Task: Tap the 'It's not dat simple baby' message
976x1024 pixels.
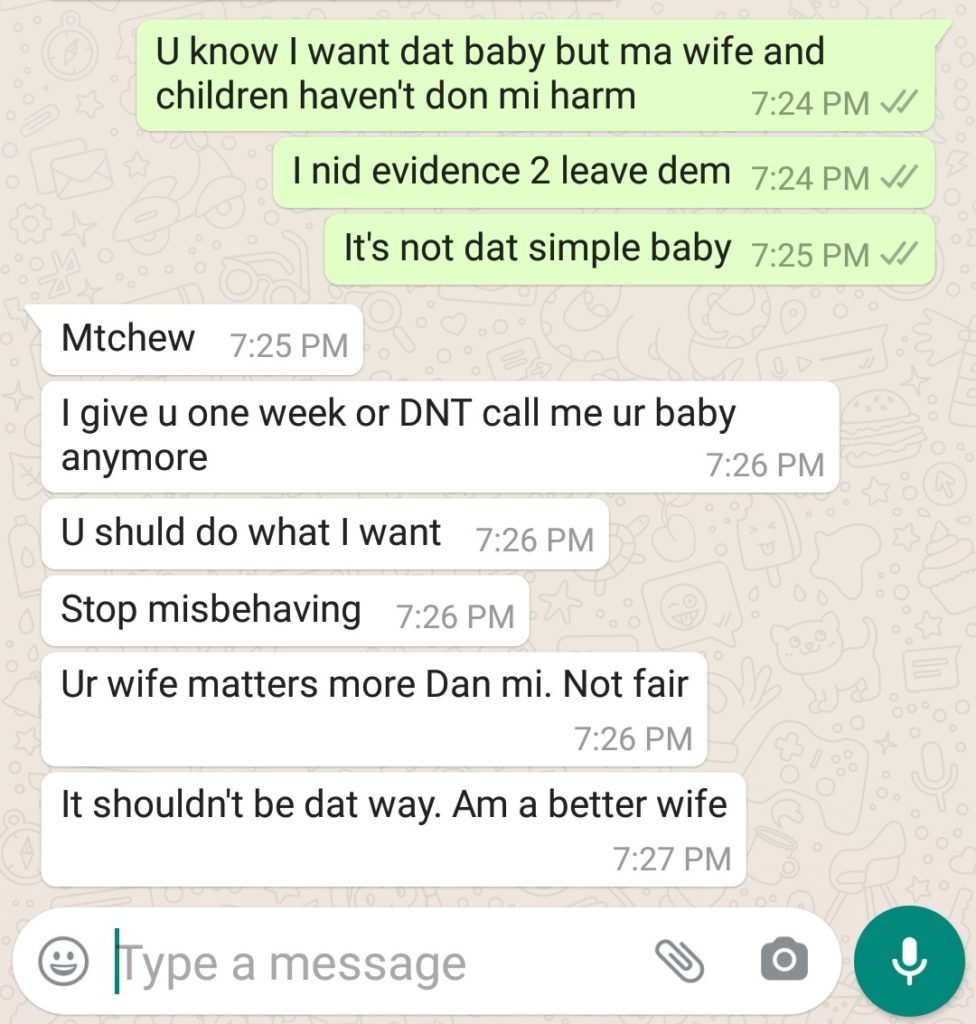Action: pyautogui.click(x=629, y=249)
